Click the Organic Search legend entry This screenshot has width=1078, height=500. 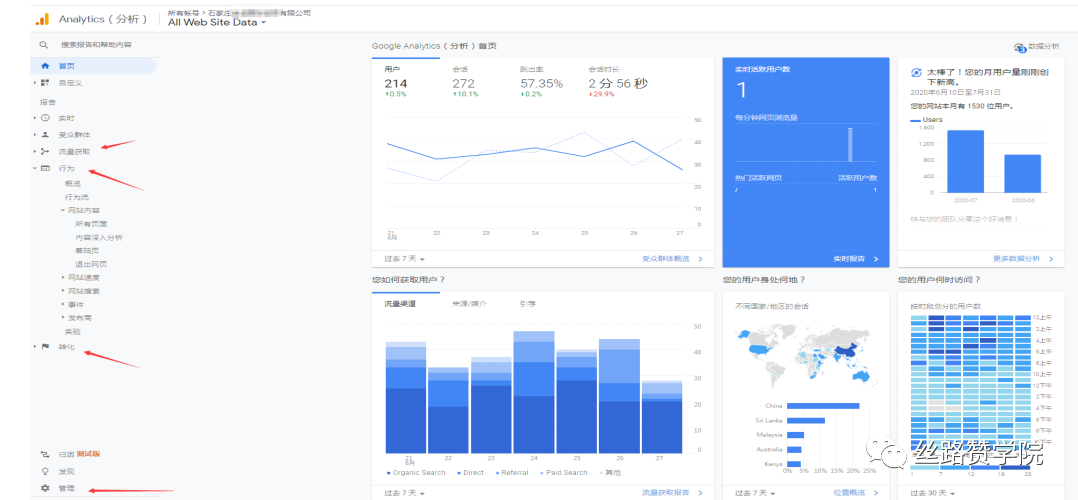tap(416, 472)
